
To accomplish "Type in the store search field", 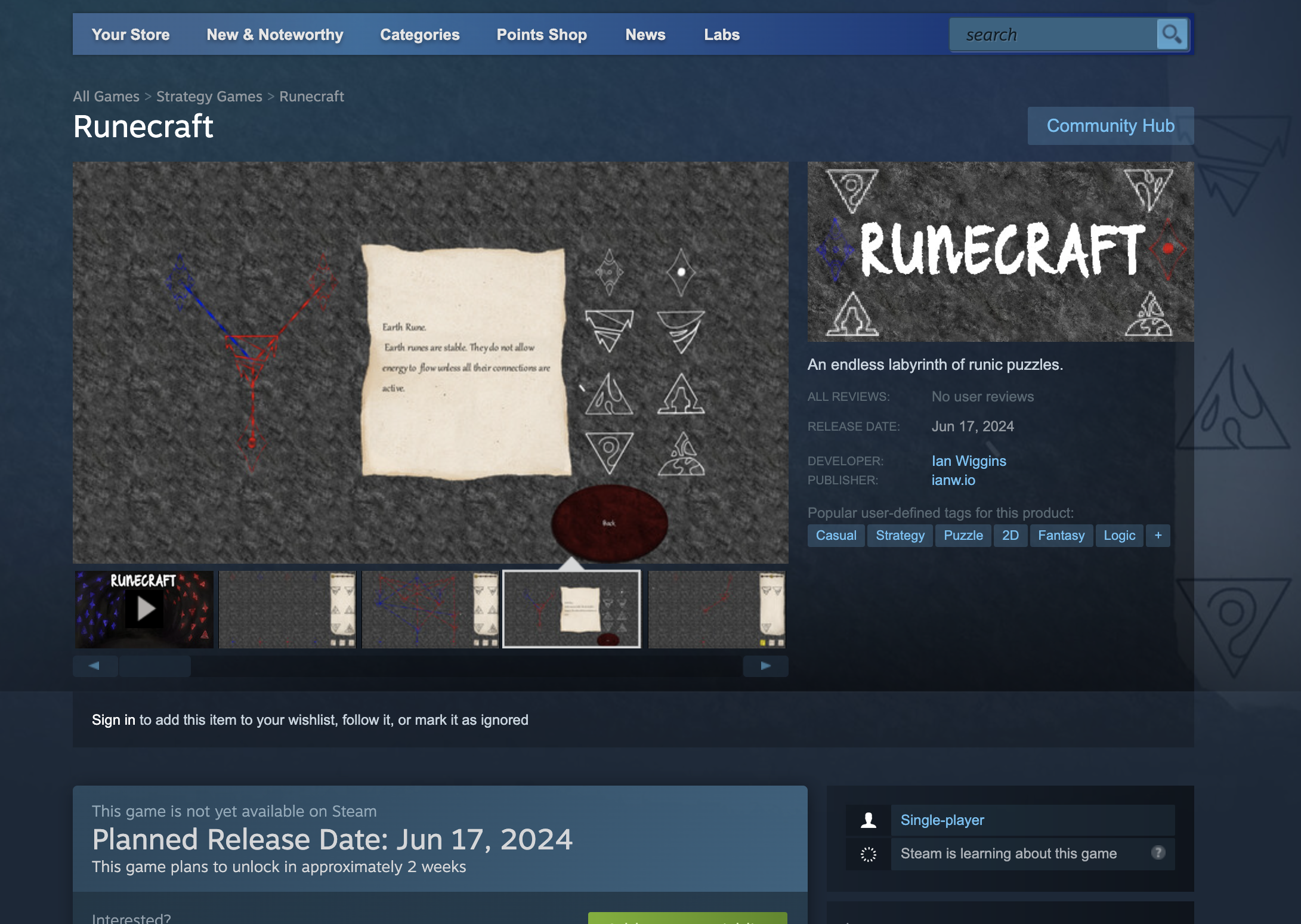I will (1053, 35).
